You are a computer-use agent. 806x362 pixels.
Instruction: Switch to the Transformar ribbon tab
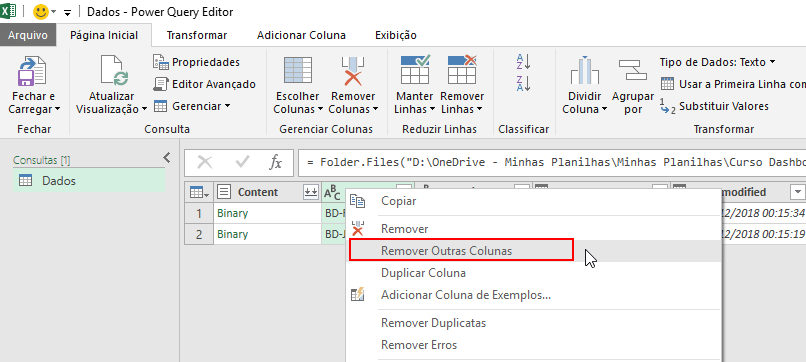197,35
